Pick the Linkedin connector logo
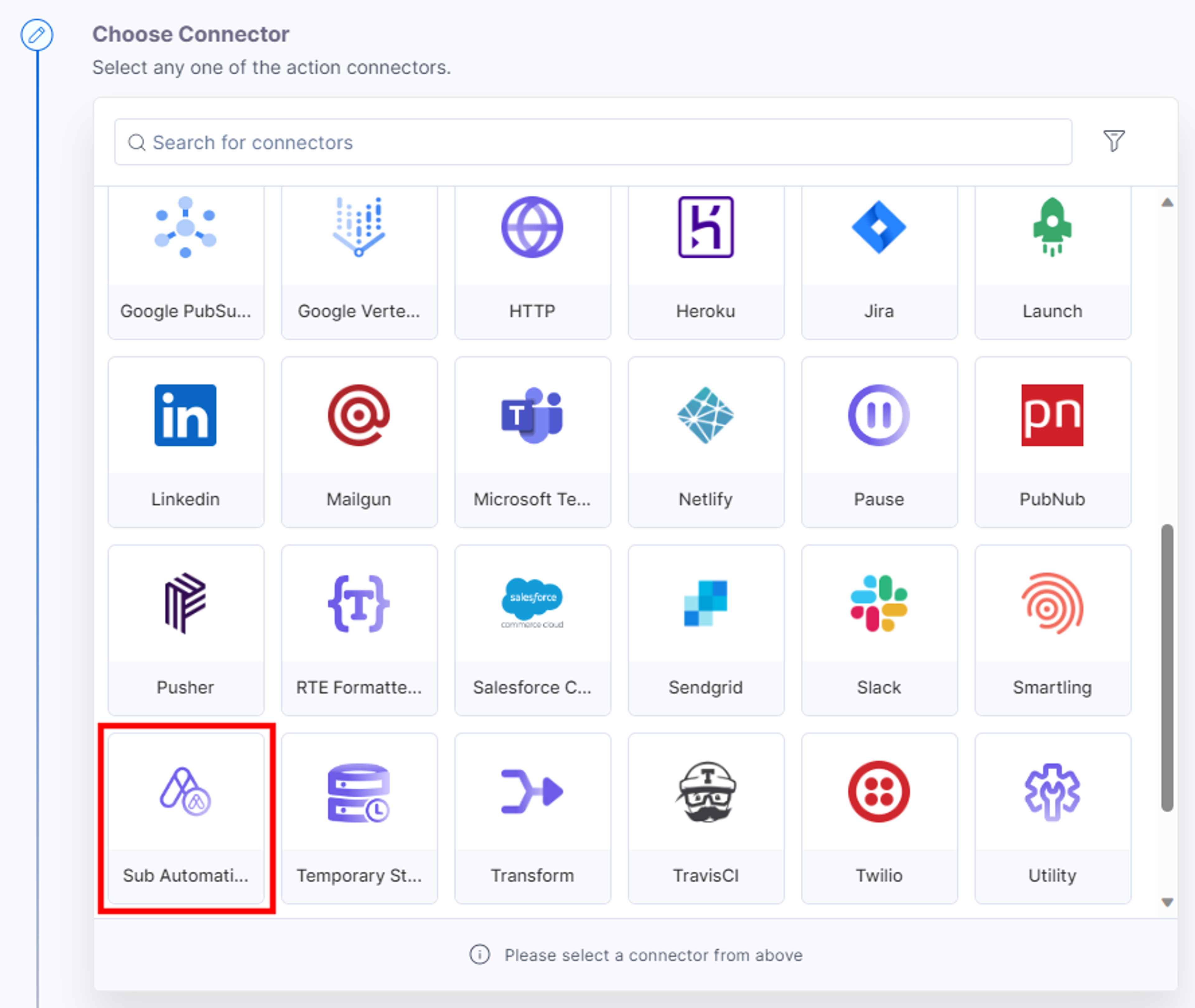The width and height of the screenshot is (1195, 1008). (x=185, y=415)
